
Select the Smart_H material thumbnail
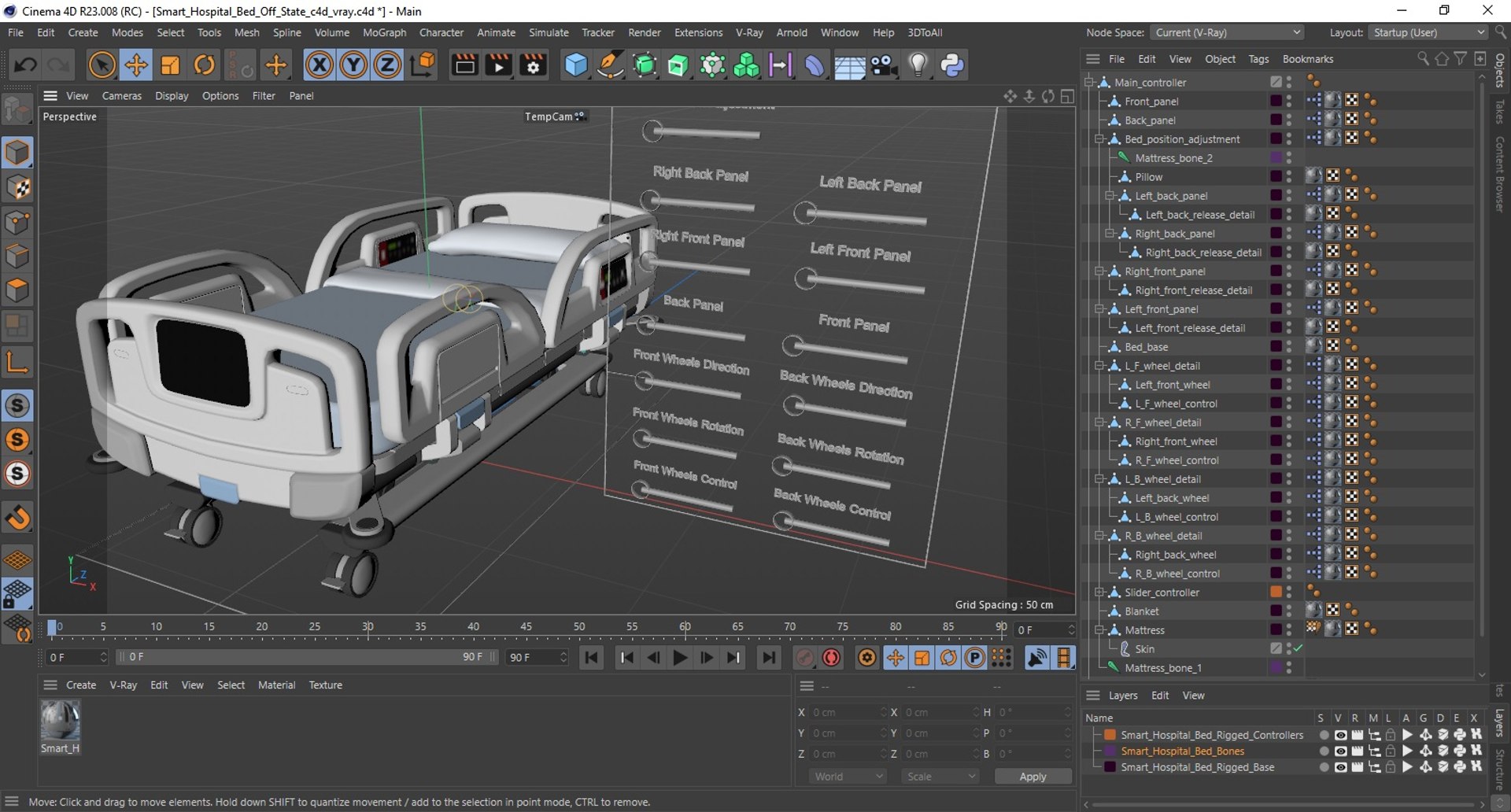(x=60, y=720)
